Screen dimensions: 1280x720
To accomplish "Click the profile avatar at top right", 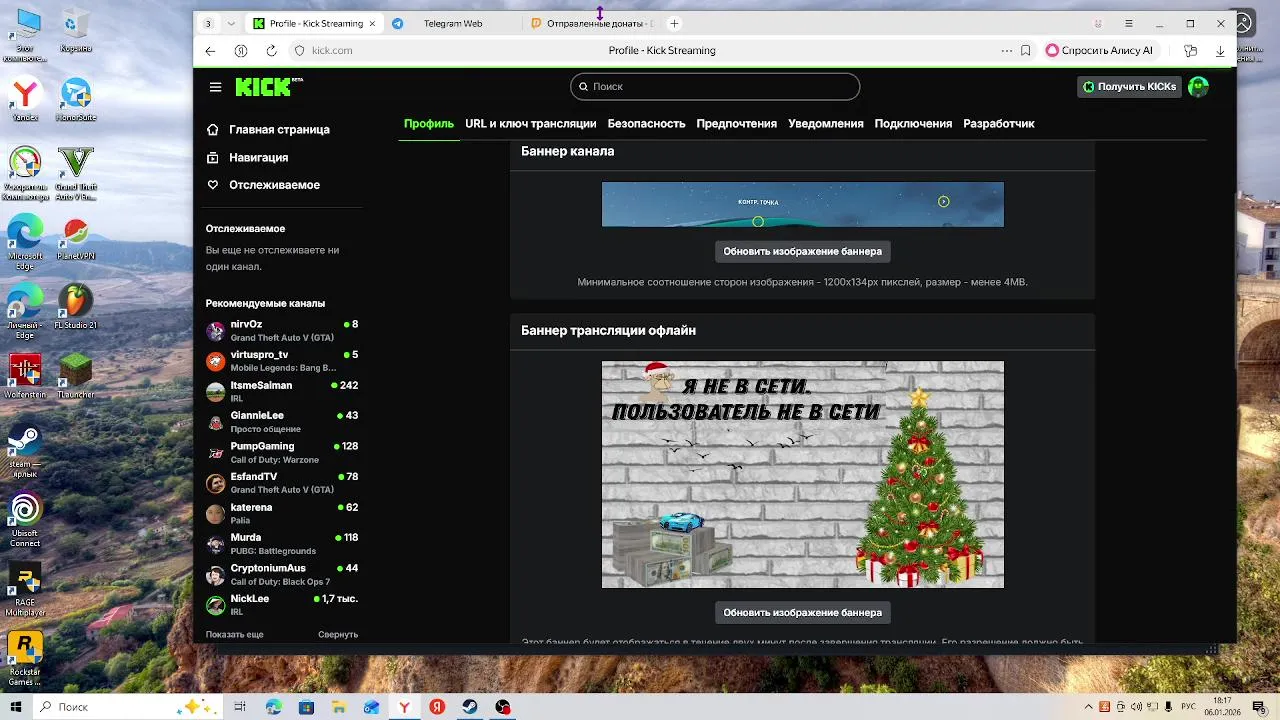I will pyautogui.click(x=1198, y=87).
